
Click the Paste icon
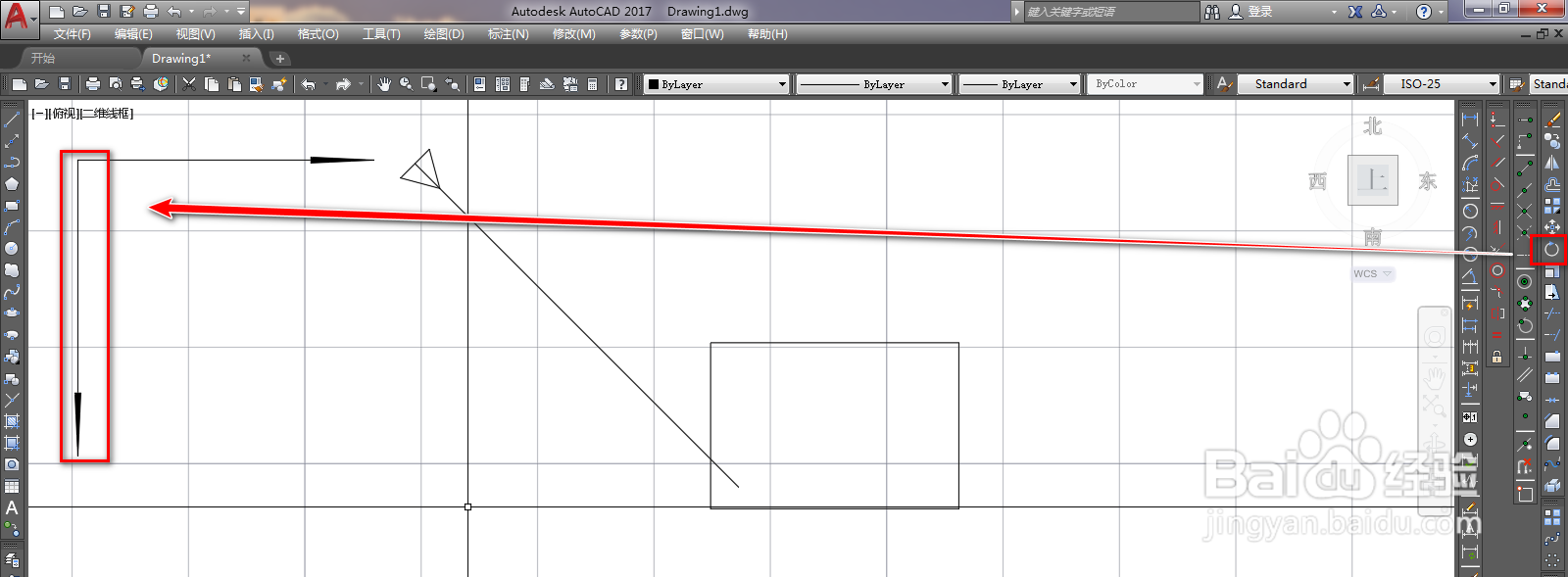click(234, 84)
